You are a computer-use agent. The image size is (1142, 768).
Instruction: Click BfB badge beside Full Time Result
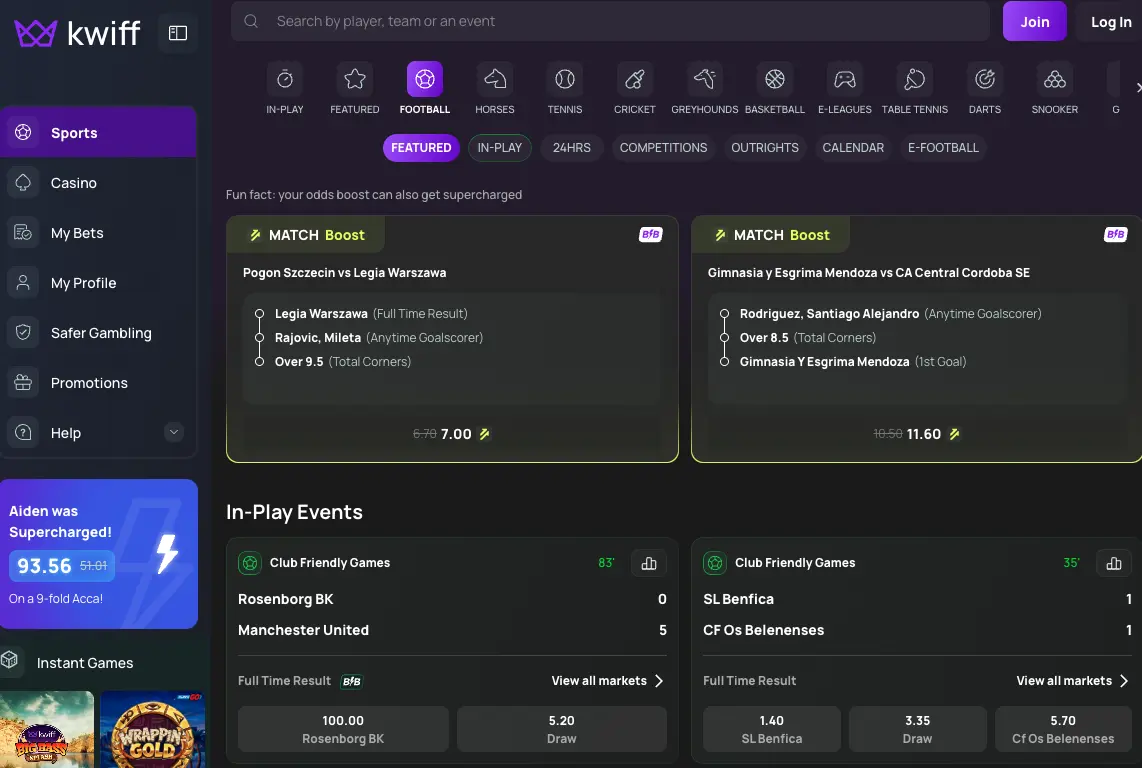(352, 681)
